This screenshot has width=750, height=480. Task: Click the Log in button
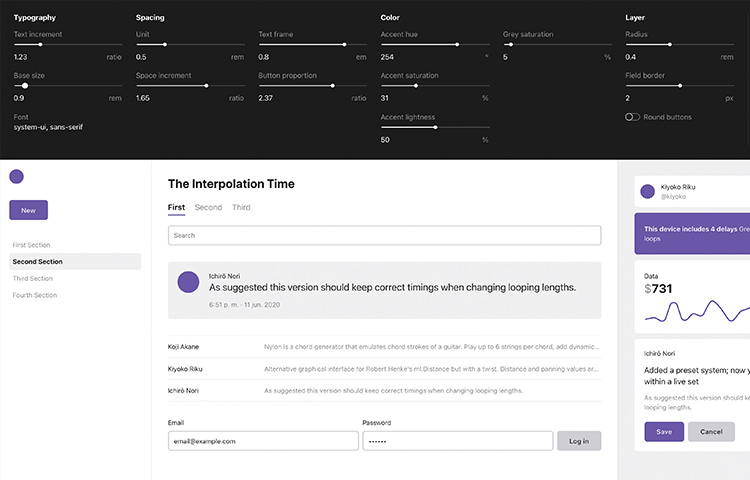(x=579, y=441)
